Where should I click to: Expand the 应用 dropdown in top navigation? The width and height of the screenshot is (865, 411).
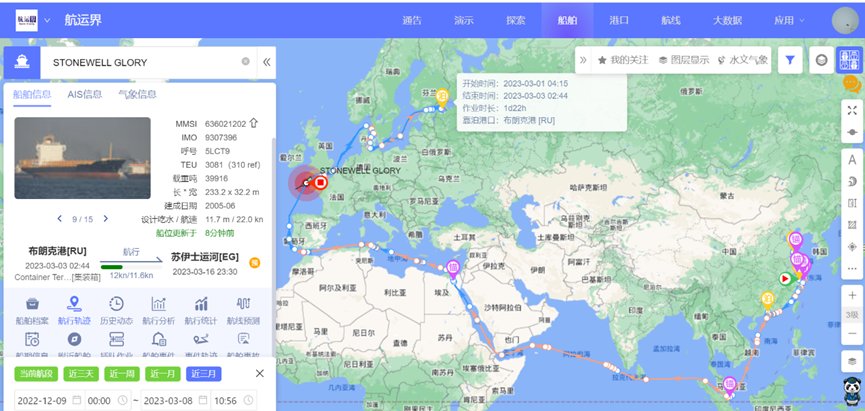[x=788, y=20]
